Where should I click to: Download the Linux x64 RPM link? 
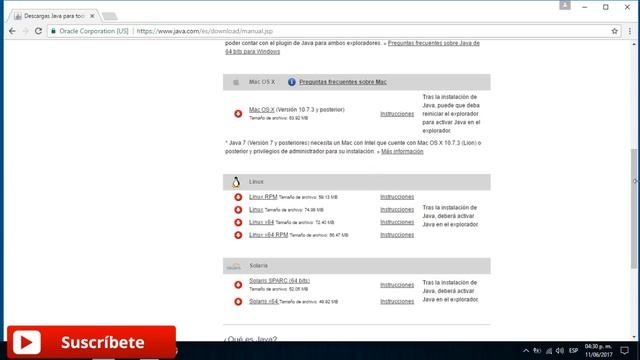[268, 235]
